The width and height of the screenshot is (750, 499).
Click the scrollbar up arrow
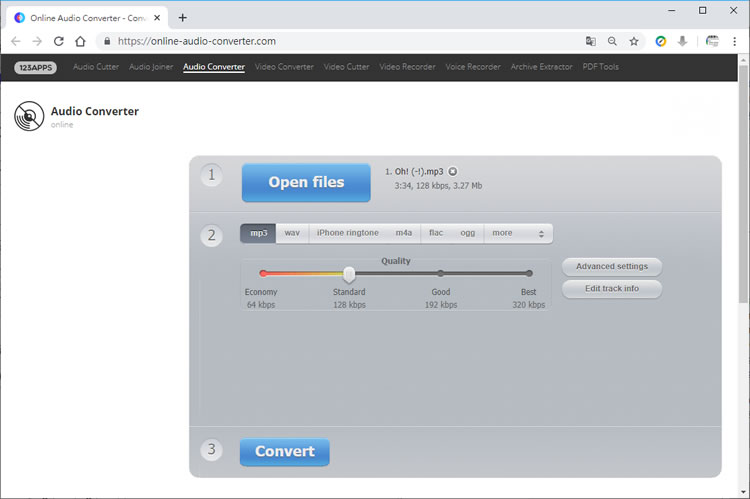tap(743, 59)
